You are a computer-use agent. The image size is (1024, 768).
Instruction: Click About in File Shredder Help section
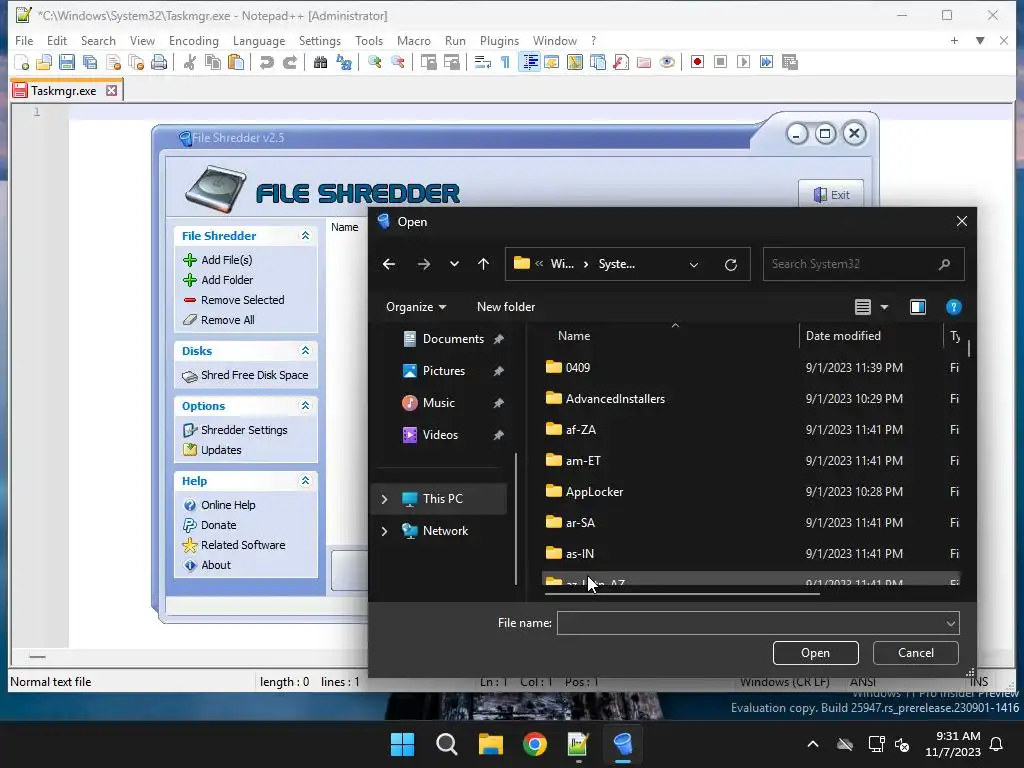click(216, 565)
